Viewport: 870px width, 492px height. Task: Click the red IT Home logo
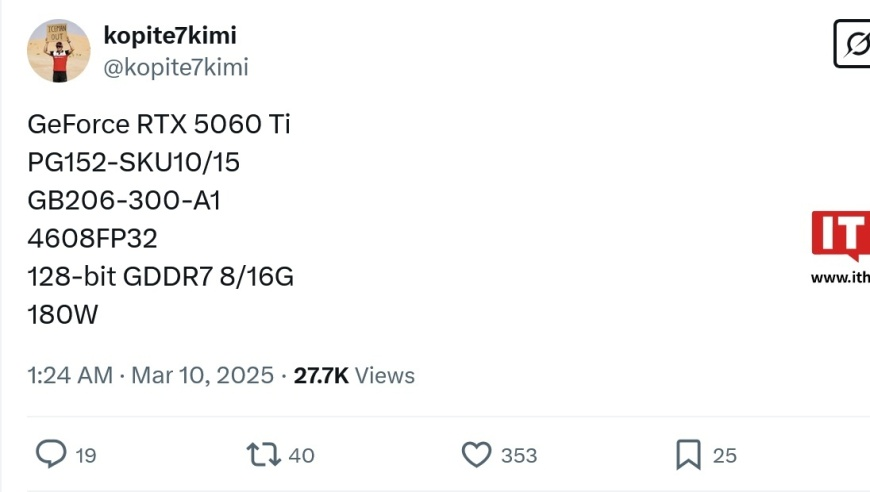[x=841, y=236]
